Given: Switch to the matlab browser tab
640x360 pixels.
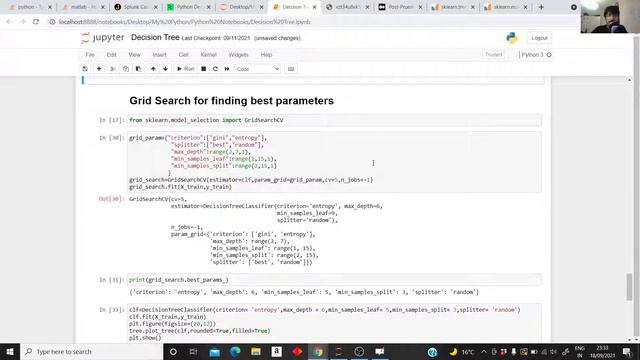Looking at the screenshot, I should coord(83,7).
